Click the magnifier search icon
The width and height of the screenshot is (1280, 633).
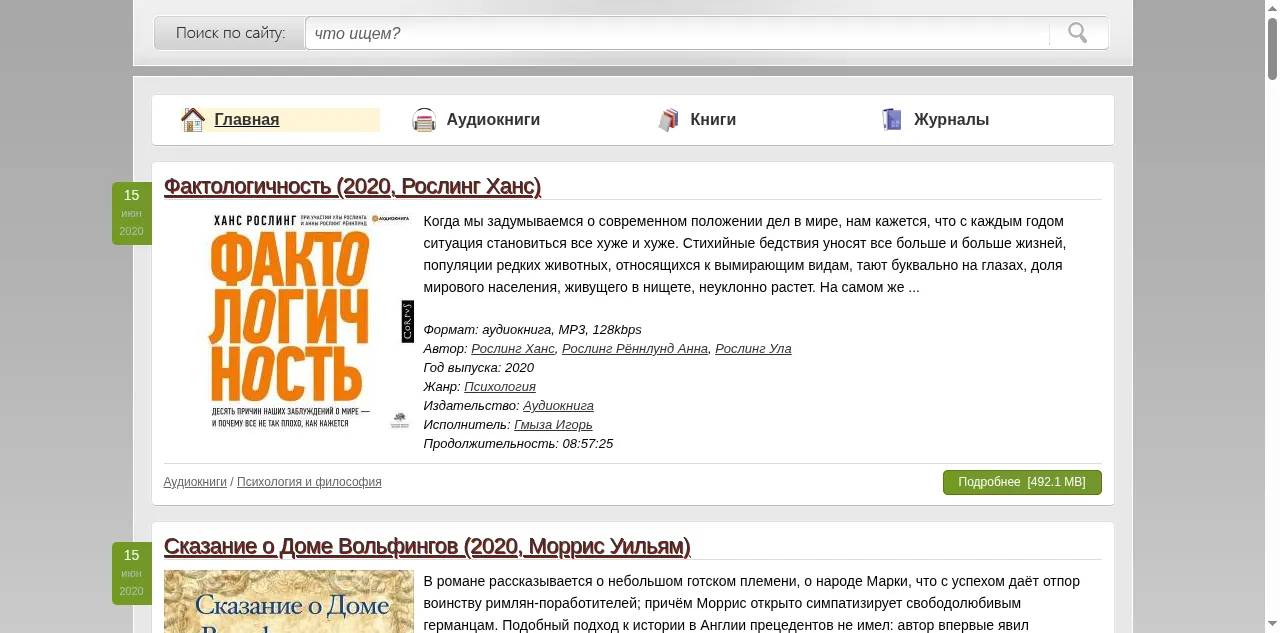pyautogui.click(x=1077, y=33)
